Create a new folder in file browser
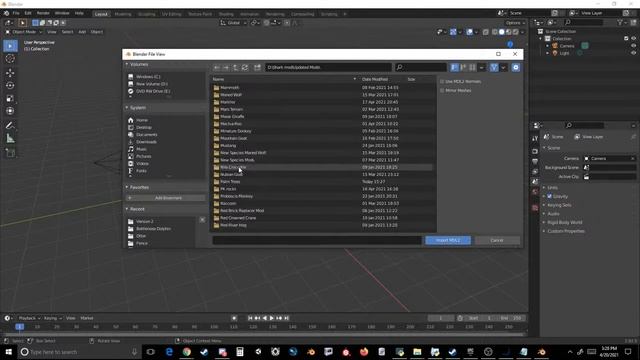The image size is (640, 360). point(257,67)
